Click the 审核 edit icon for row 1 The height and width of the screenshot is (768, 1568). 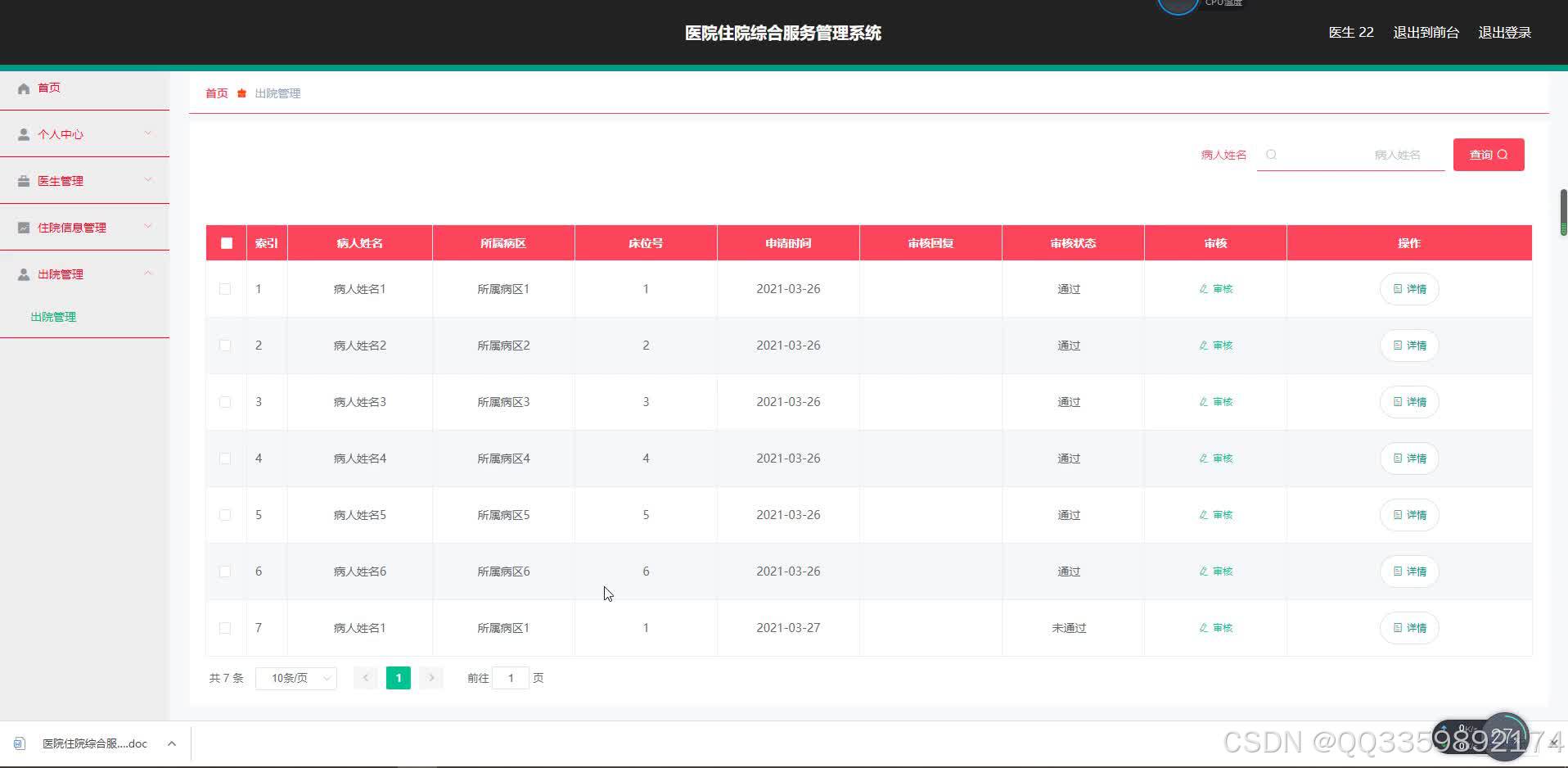1203,289
